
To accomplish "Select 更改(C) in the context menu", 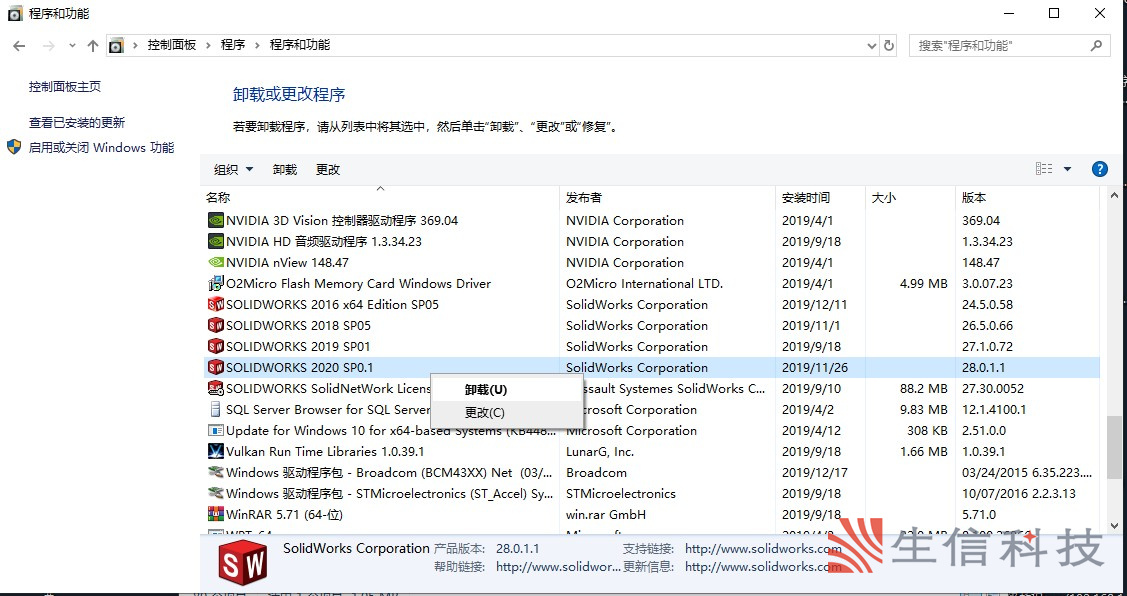I will (507, 413).
